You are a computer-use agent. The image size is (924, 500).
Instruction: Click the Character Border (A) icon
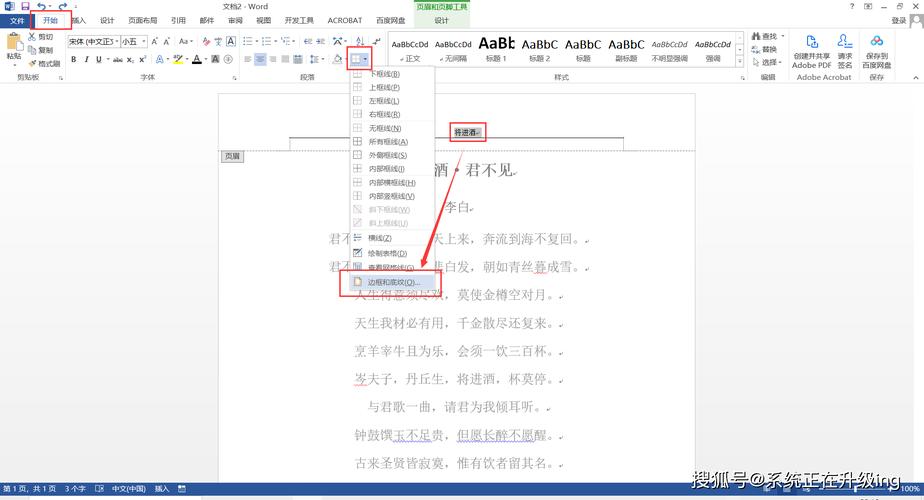(x=231, y=41)
